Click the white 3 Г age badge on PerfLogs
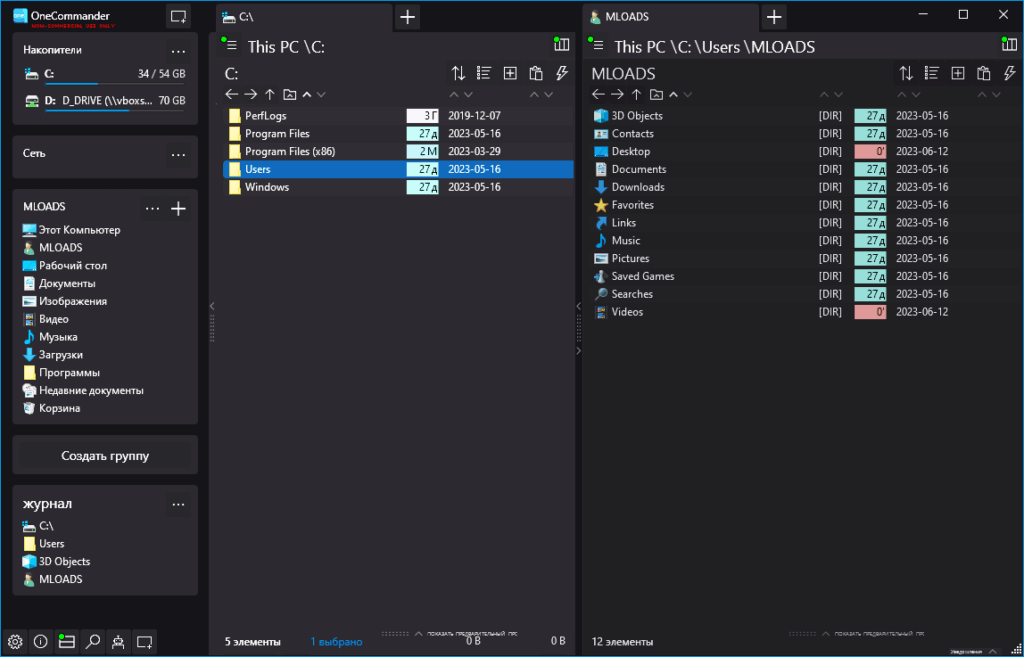Screen dimensions: 1024x657 point(423,116)
